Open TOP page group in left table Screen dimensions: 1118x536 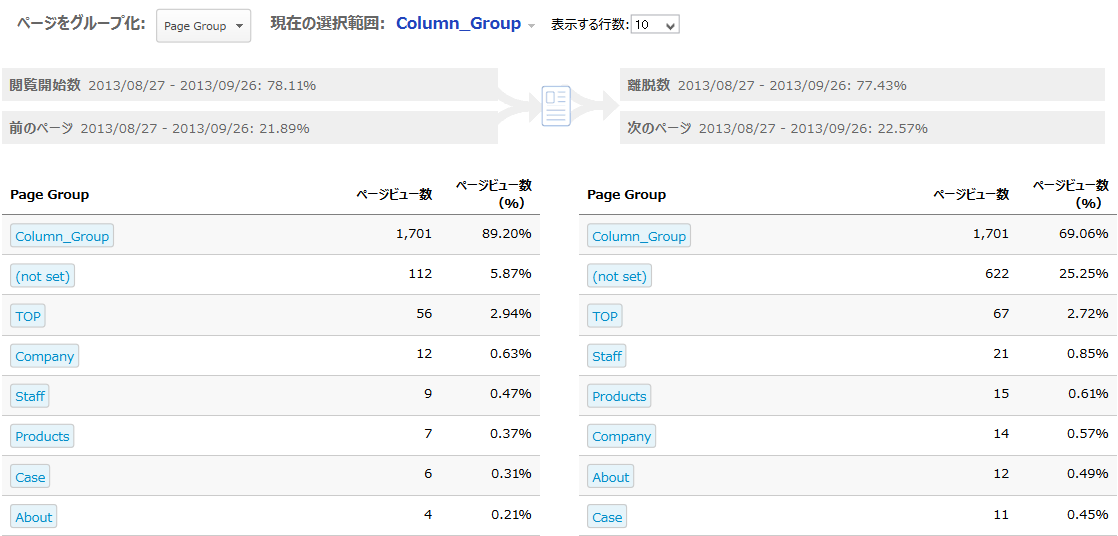[28, 316]
